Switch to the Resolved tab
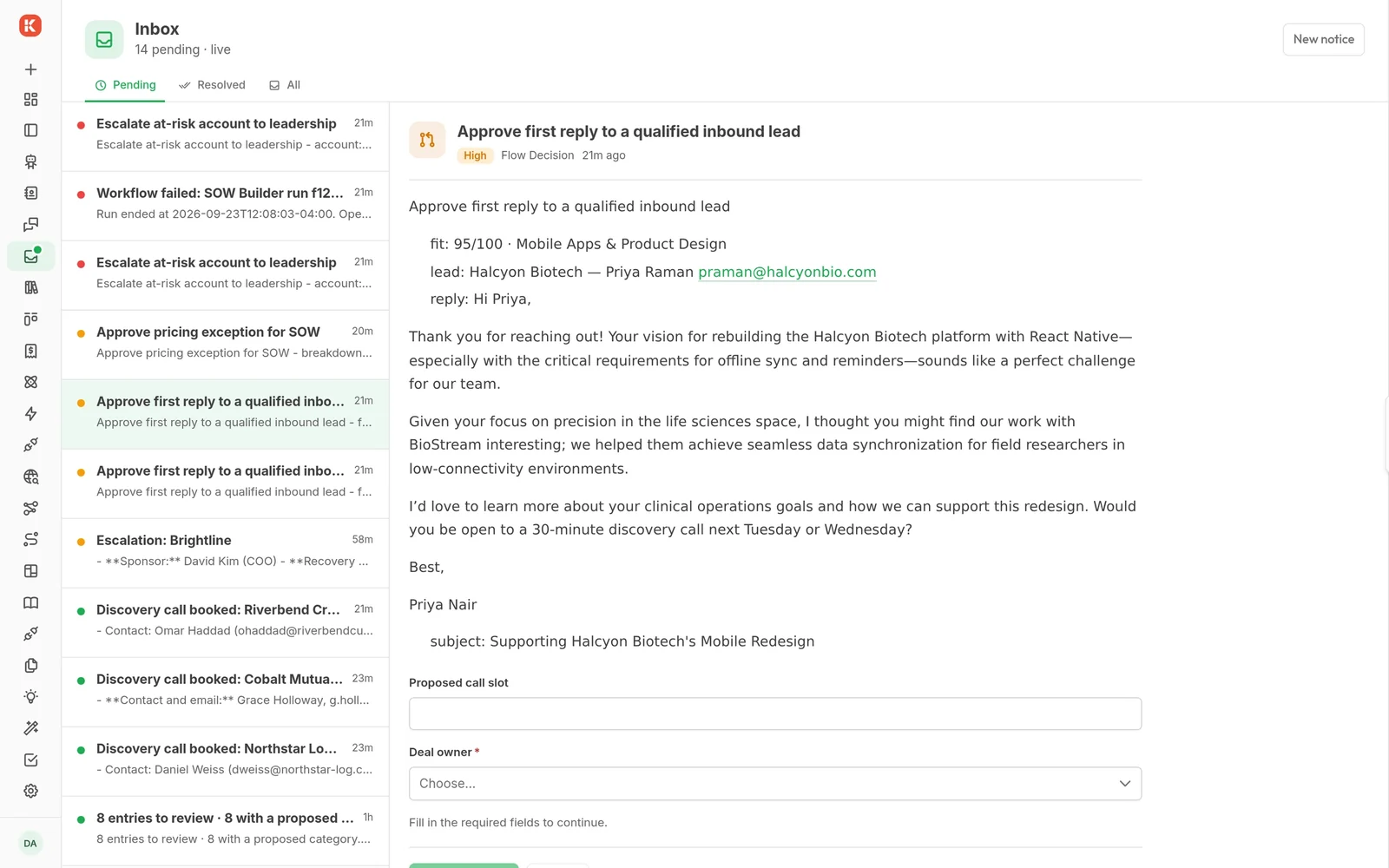Screen dimensions: 1389x868 coord(212,85)
